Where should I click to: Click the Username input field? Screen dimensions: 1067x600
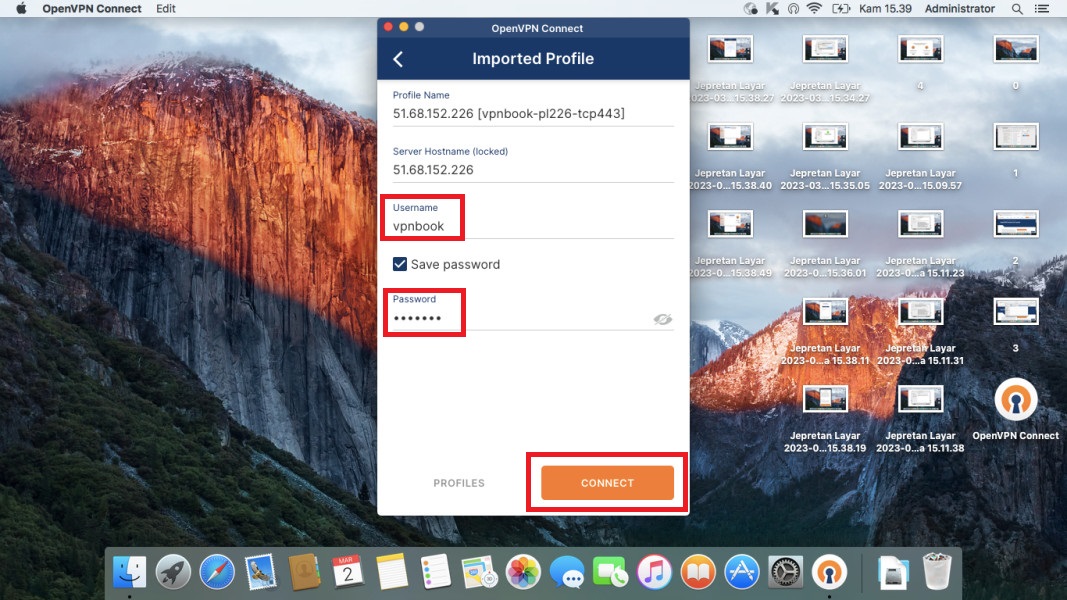pos(532,226)
